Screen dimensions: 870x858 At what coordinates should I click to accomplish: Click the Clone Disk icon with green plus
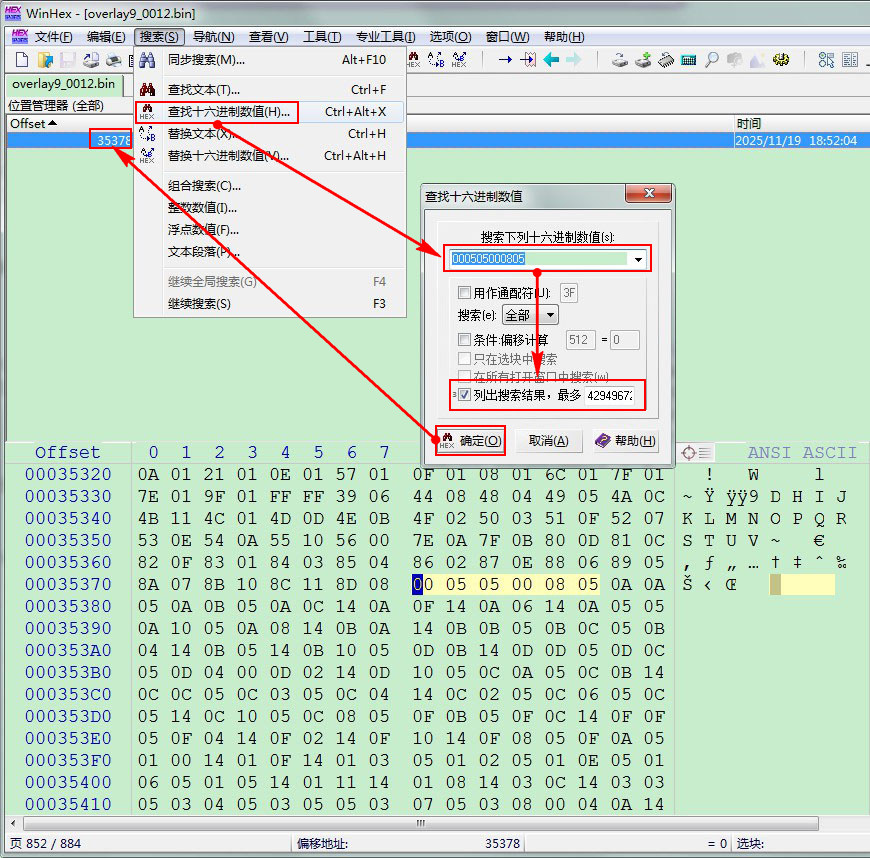point(643,59)
